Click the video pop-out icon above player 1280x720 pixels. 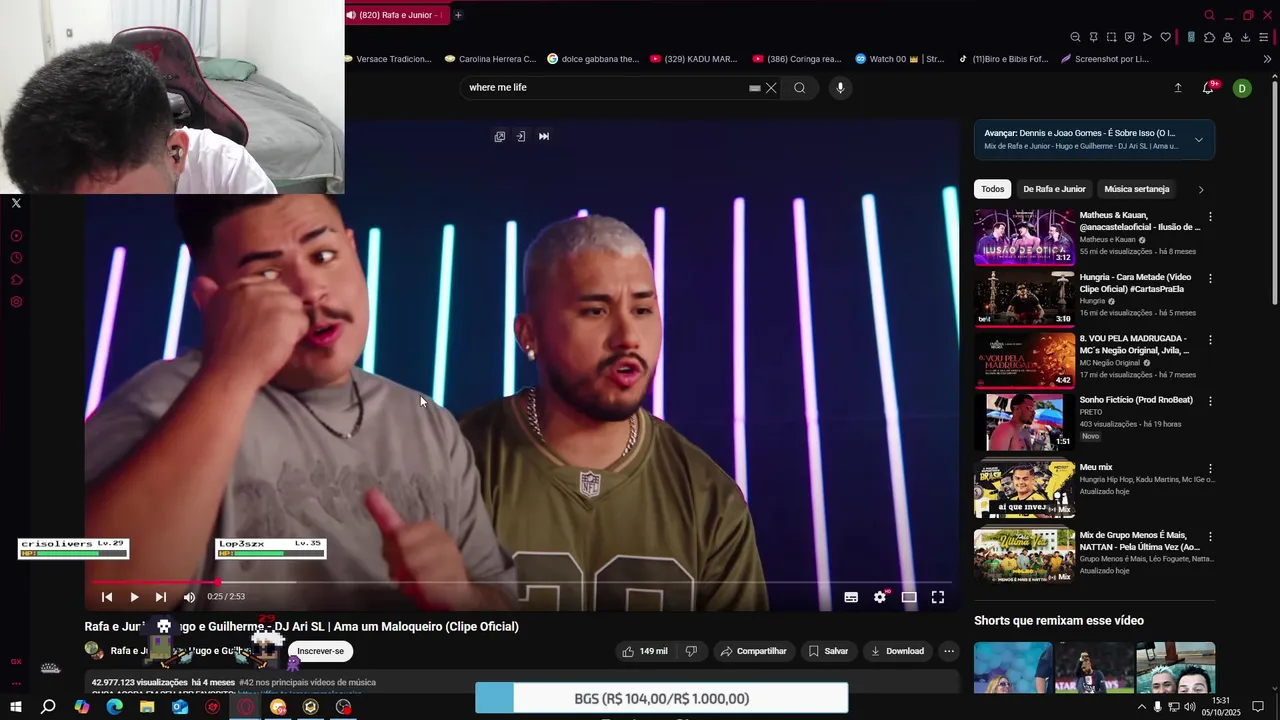point(500,136)
